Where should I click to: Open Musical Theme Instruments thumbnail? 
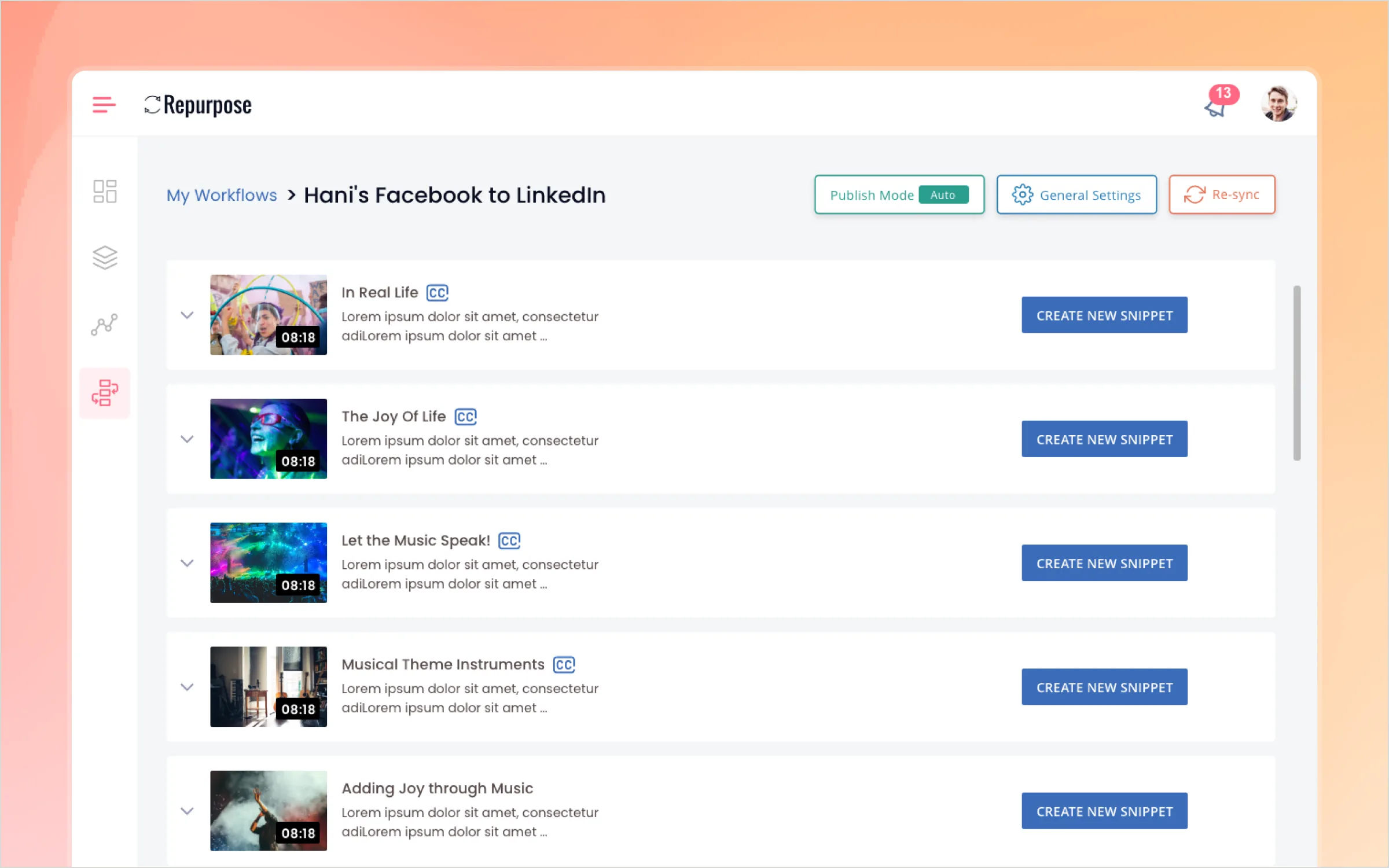coord(269,686)
